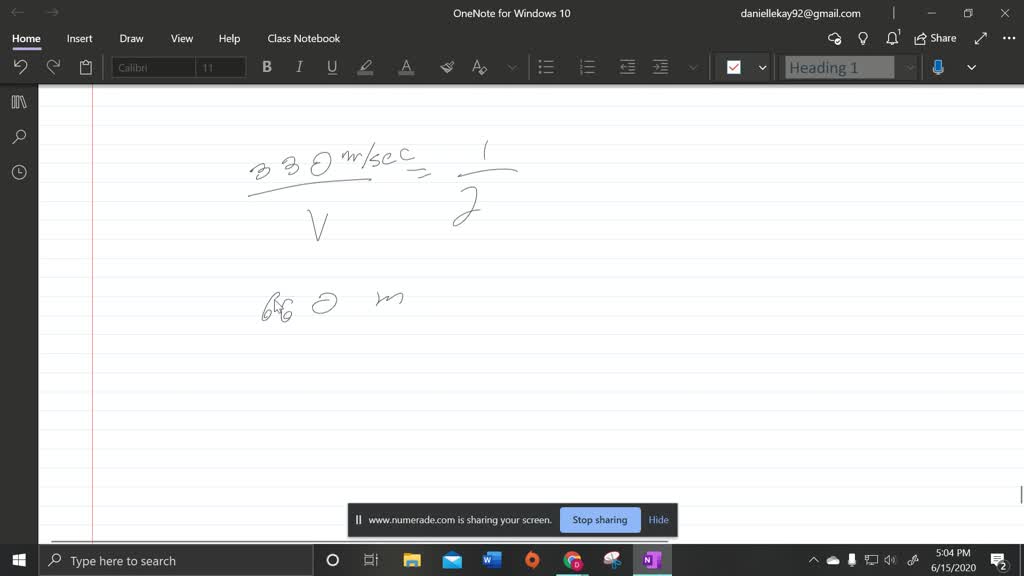Open the volume control
This screenshot has height=576, width=1024.
(x=890, y=560)
